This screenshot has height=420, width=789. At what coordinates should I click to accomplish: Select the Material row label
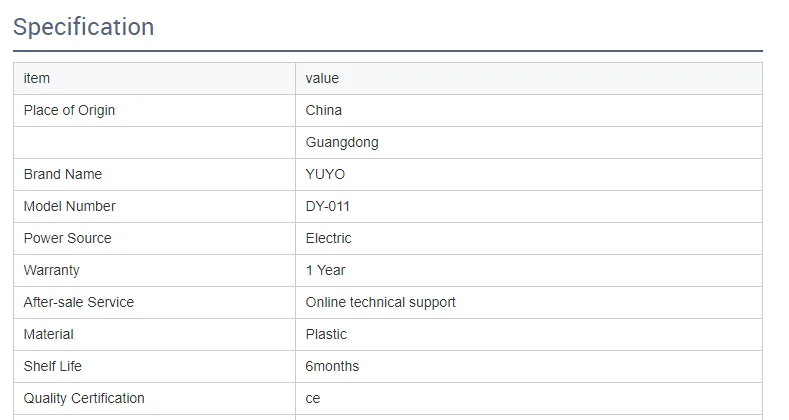49,334
